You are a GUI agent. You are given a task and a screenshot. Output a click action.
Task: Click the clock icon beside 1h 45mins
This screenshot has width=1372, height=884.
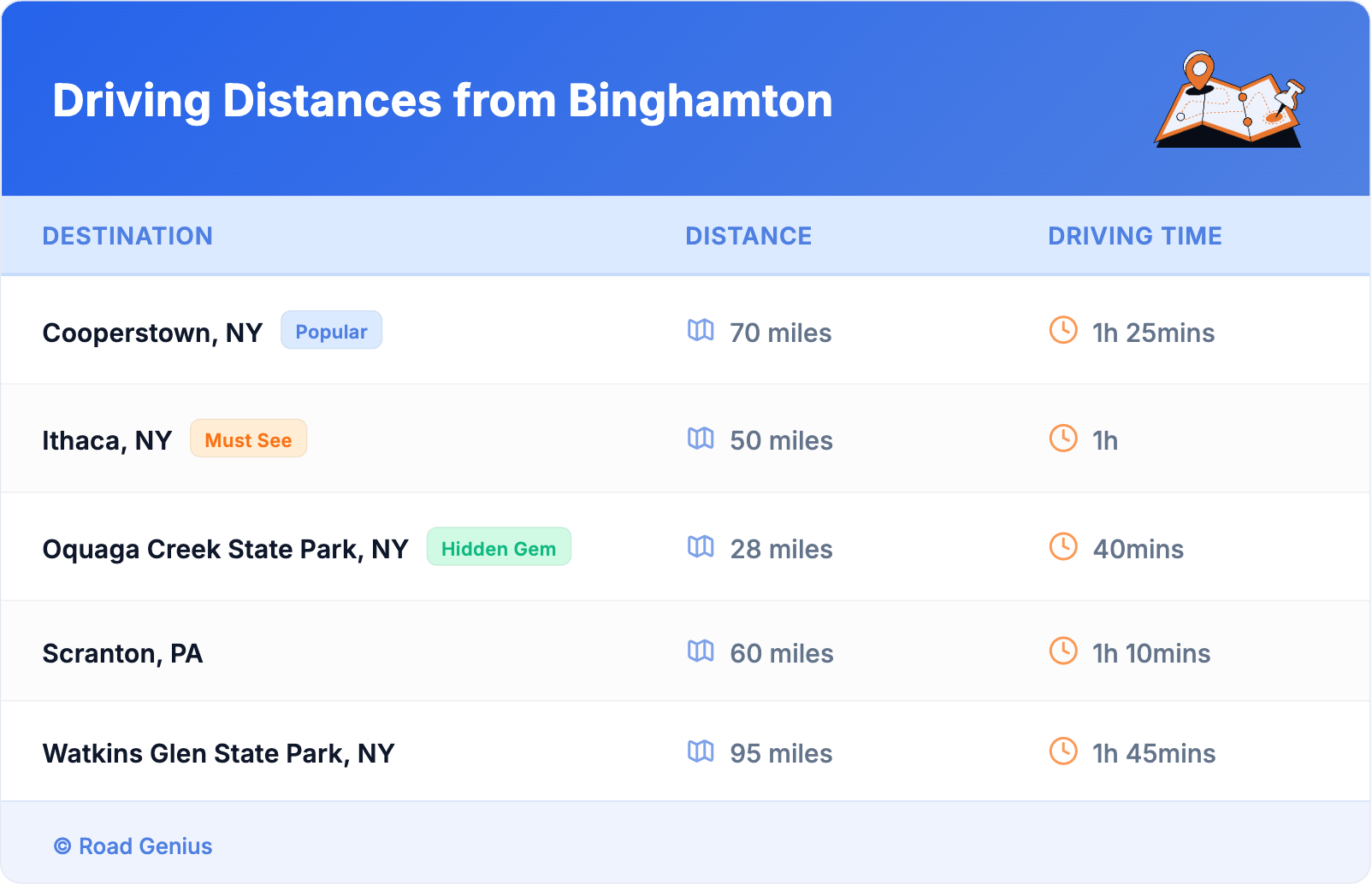click(x=1063, y=751)
